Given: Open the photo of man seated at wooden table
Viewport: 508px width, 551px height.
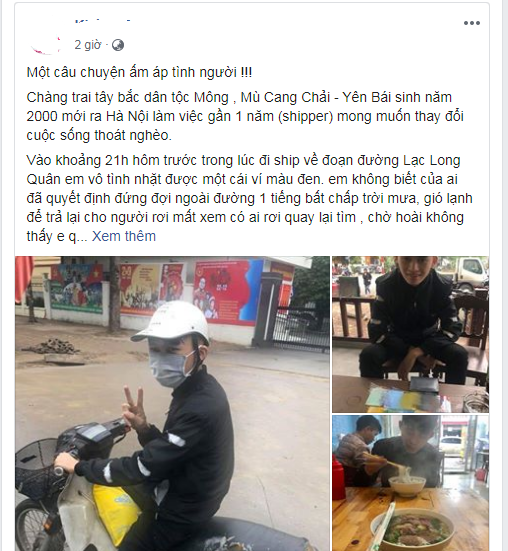Looking at the screenshot, I should (x=410, y=334).
